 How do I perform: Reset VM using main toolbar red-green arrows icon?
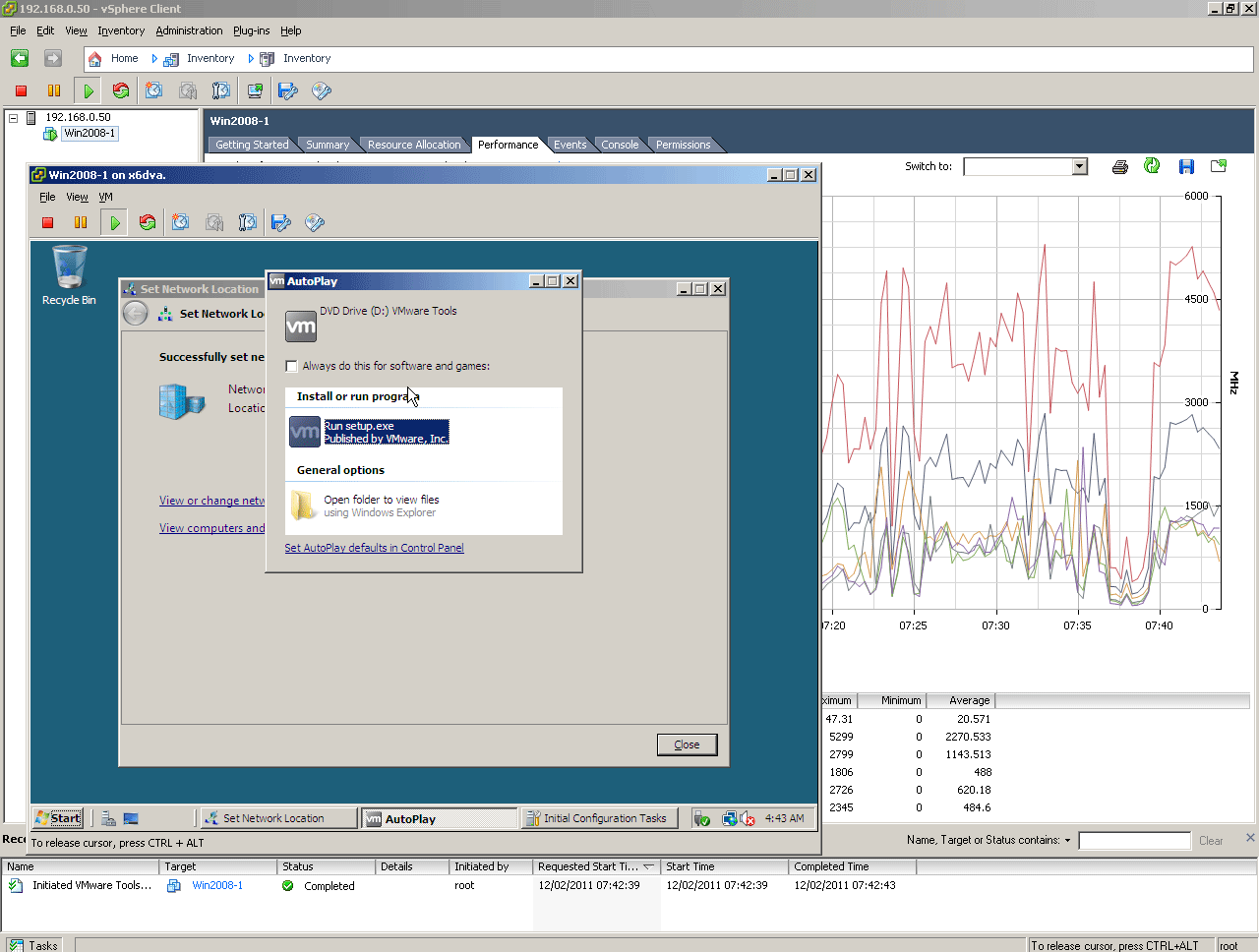pos(121,90)
